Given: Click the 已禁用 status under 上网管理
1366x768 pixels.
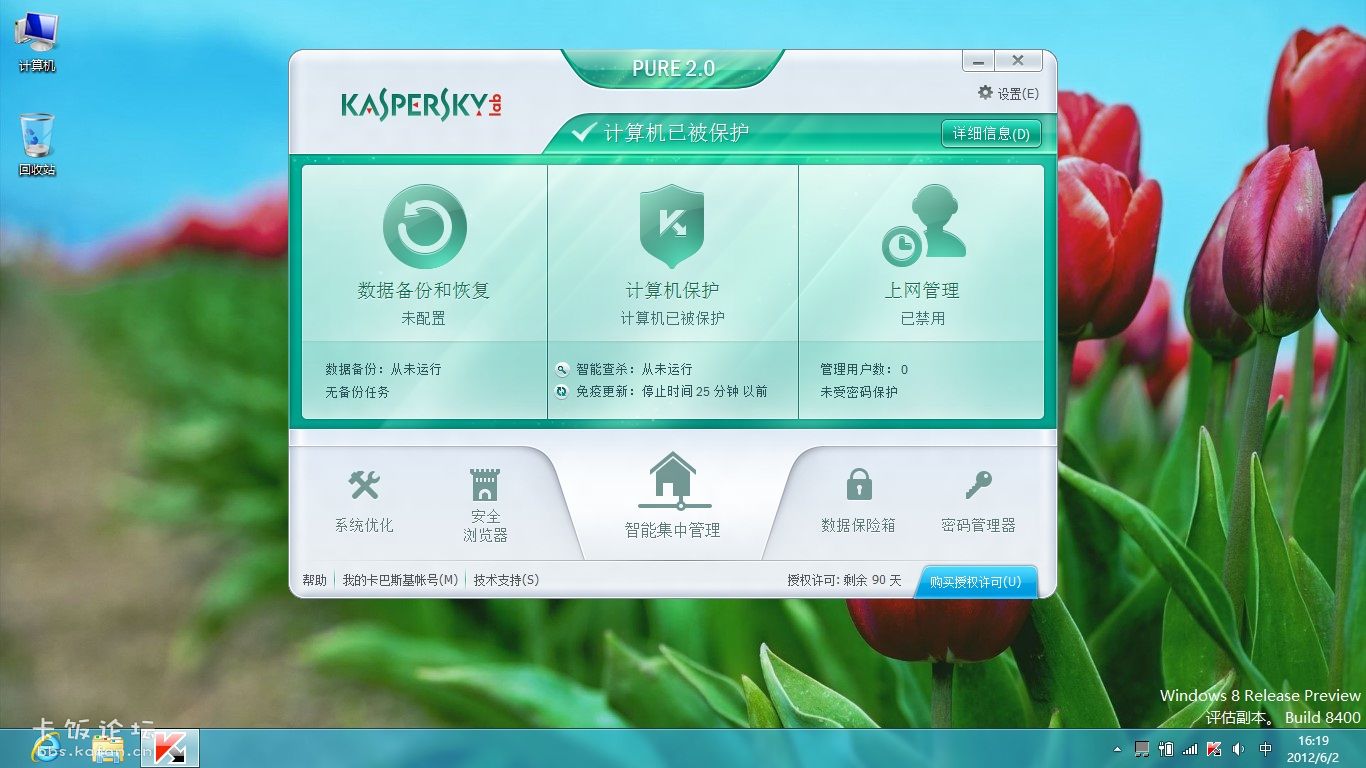Looking at the screenshot, I should pos(923,318).
